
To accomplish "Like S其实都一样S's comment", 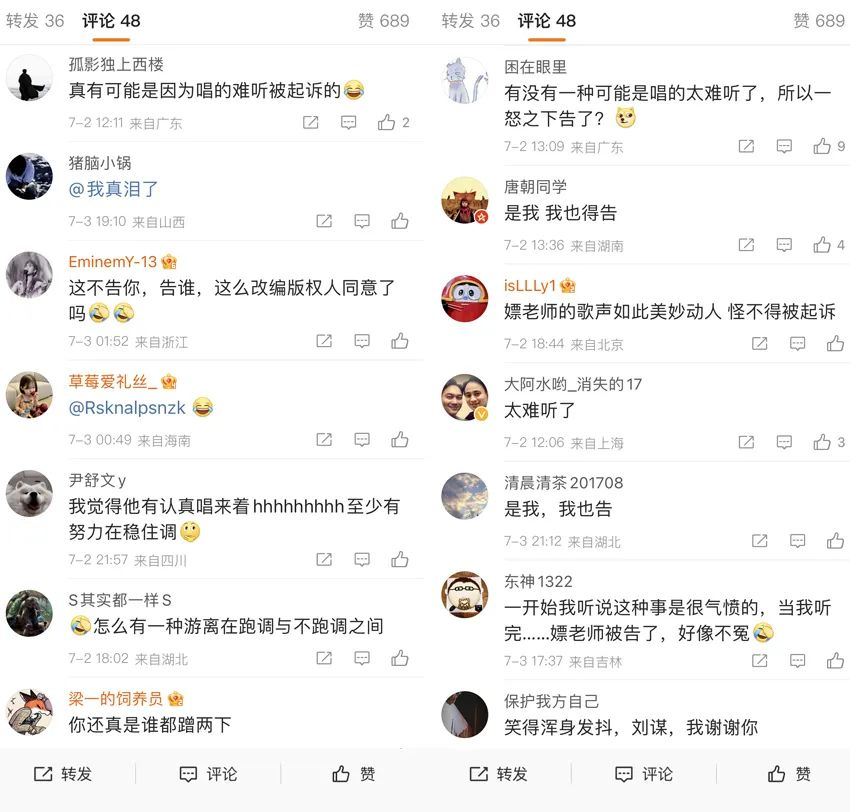I will (x=400, y=658).
